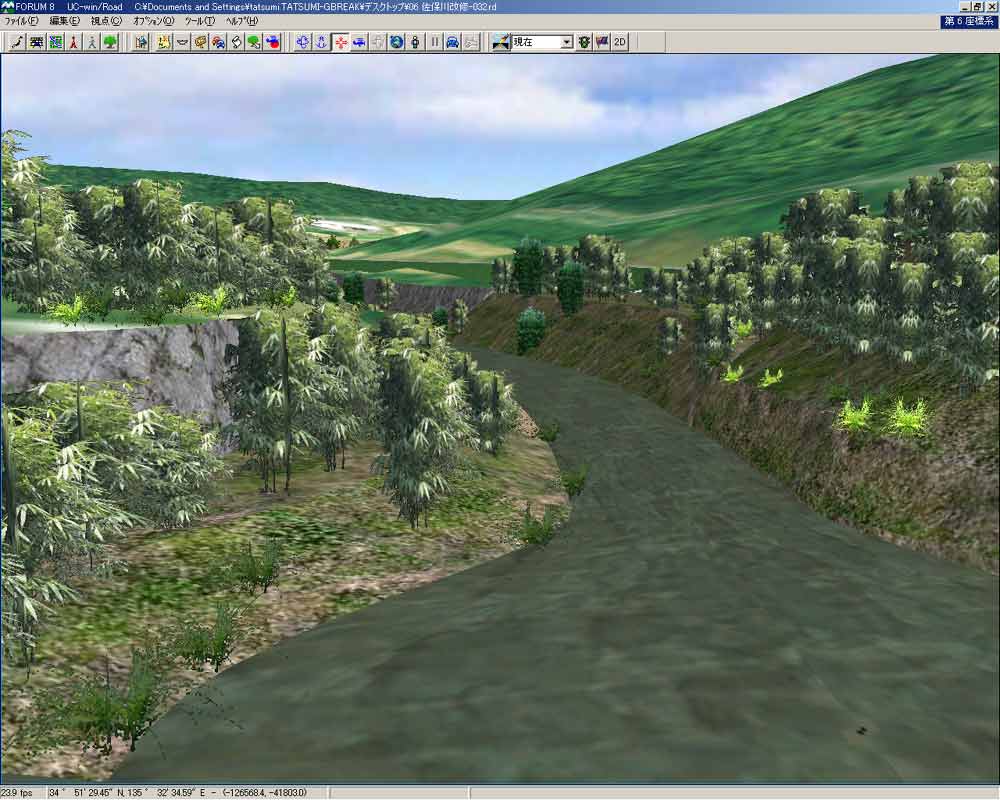Screen dimensions: 1000x800
Task: Click the rainbow and car traffic icon
Action: pyautogui.click(x=218, y=42)
